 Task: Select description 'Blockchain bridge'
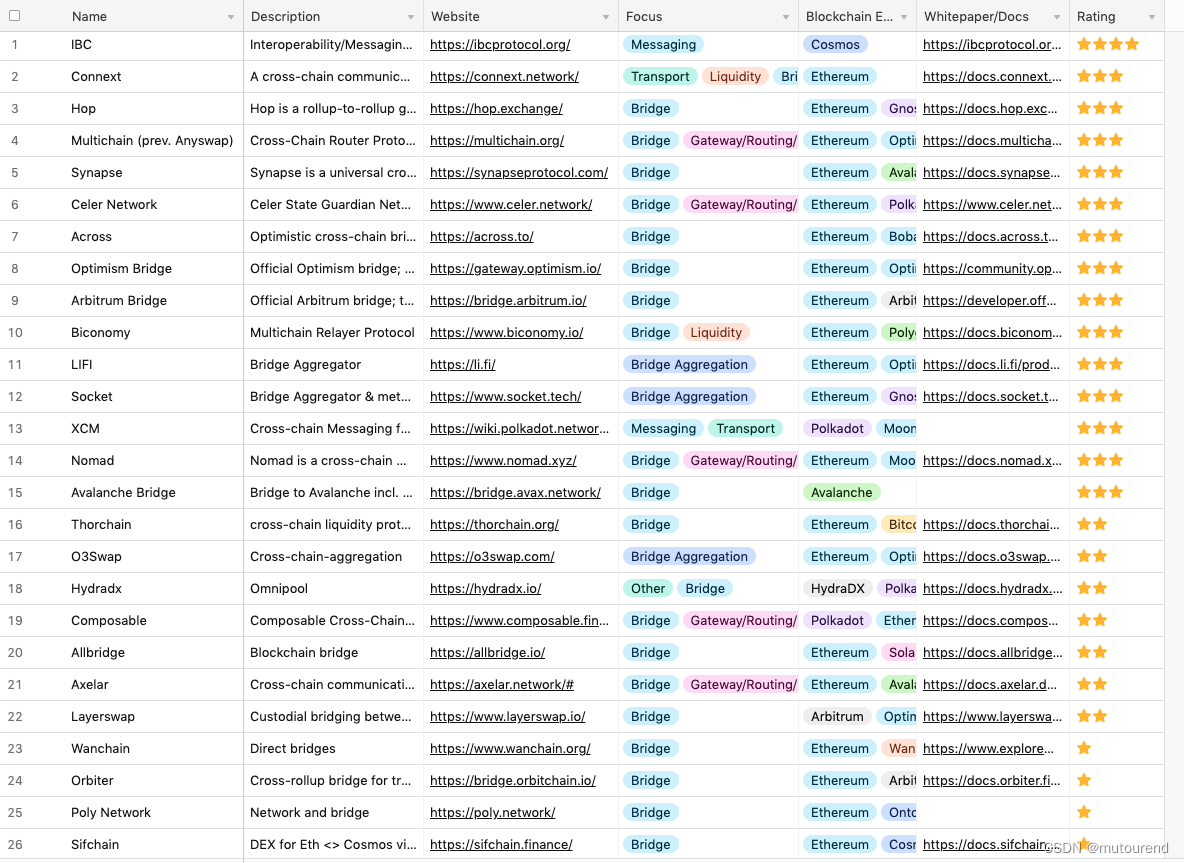[304, 652]
